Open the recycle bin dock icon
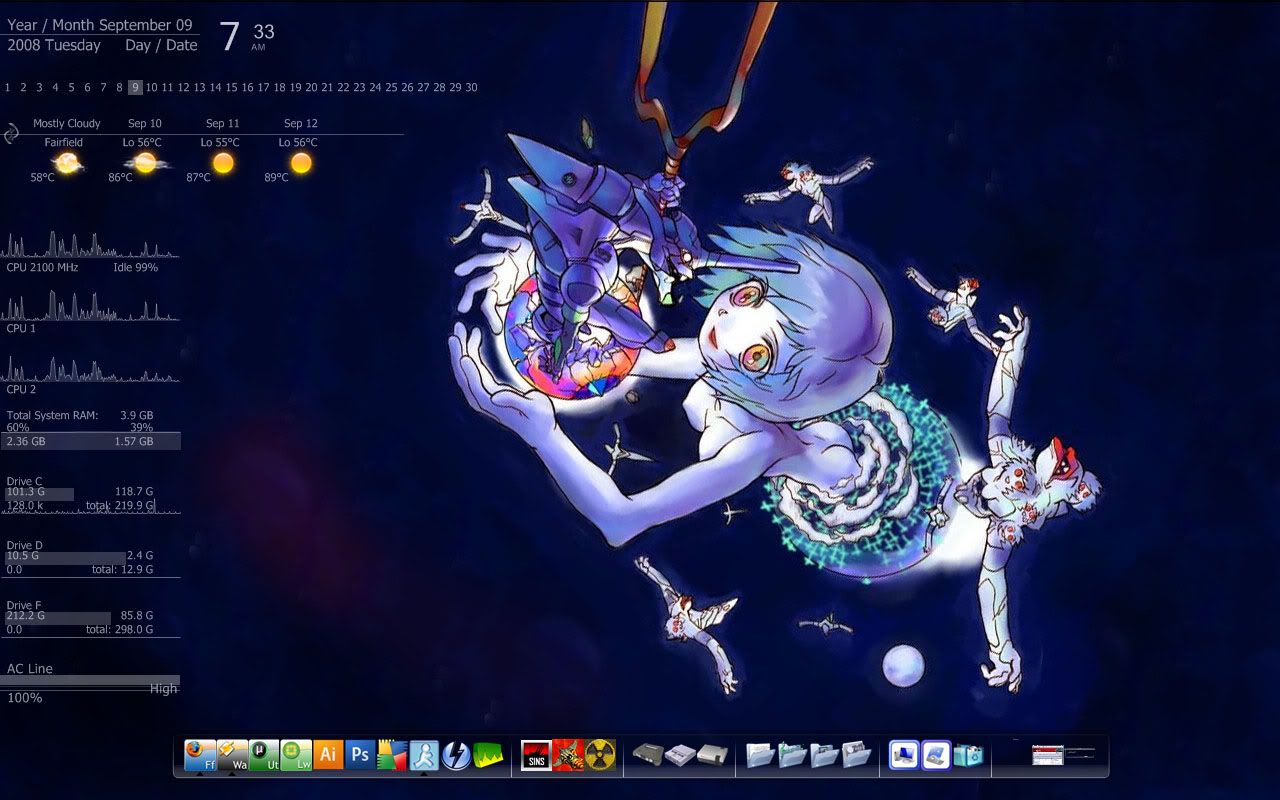This screenshot has height=800, width=1280. 968,755
